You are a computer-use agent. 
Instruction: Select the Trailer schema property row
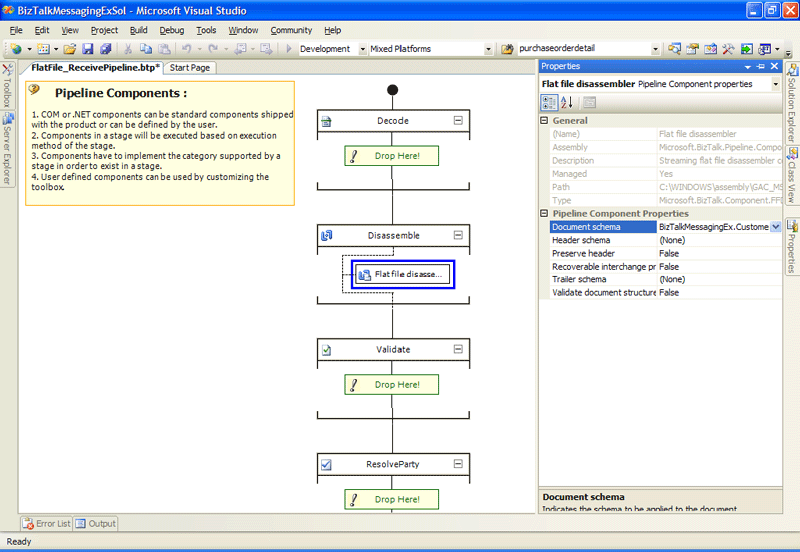[665, 280]
